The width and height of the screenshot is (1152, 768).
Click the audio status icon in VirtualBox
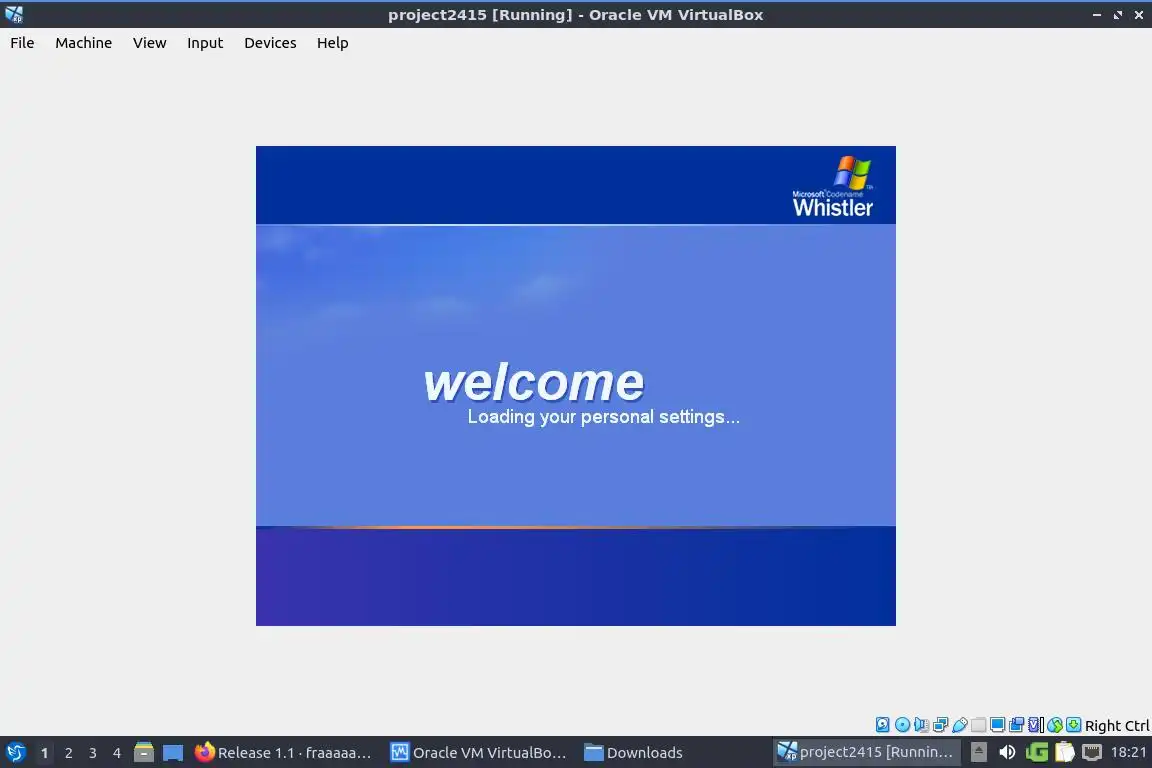921,725
